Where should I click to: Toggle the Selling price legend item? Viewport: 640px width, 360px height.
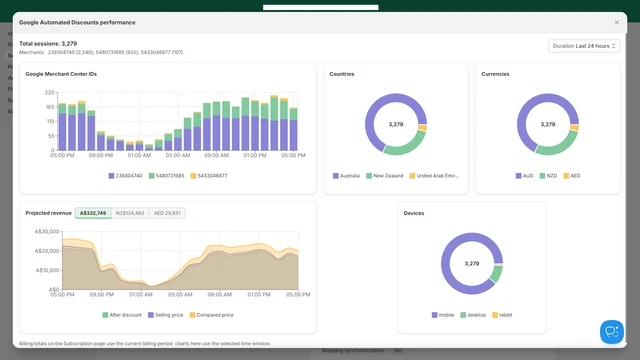pyautogui.click(x=165, y=315)
